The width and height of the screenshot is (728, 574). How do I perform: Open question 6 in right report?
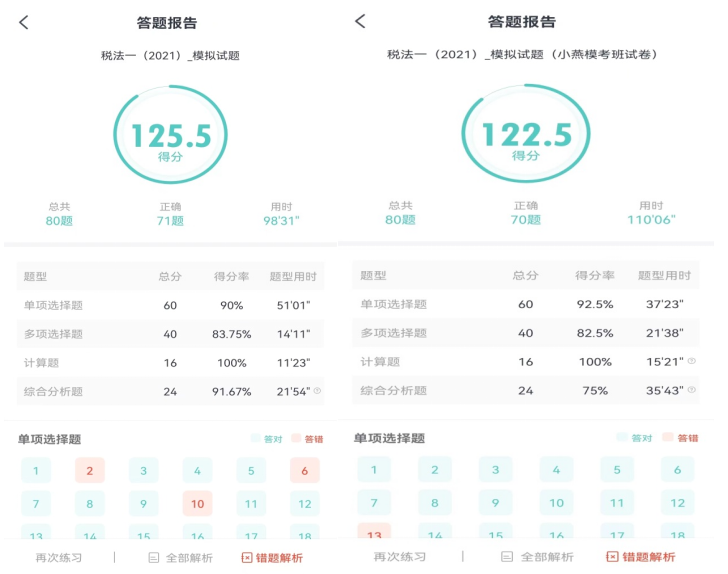677,470
